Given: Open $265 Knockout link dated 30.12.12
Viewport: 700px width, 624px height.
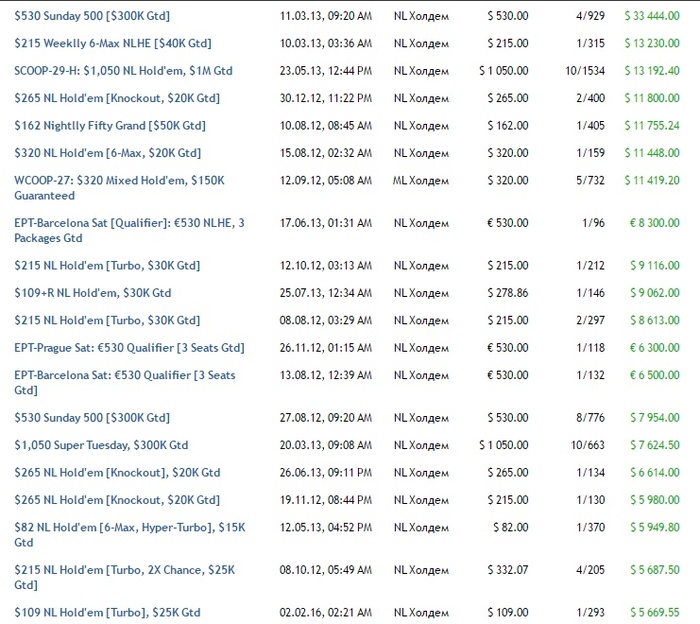Looking at the screenshot, I should tap(117, 98).
